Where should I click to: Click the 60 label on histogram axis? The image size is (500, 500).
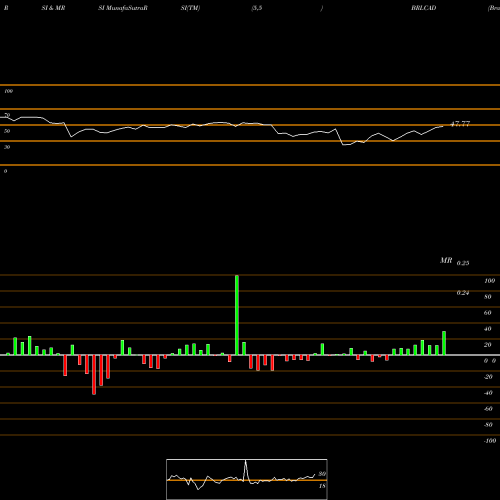(x=488, y=313)
